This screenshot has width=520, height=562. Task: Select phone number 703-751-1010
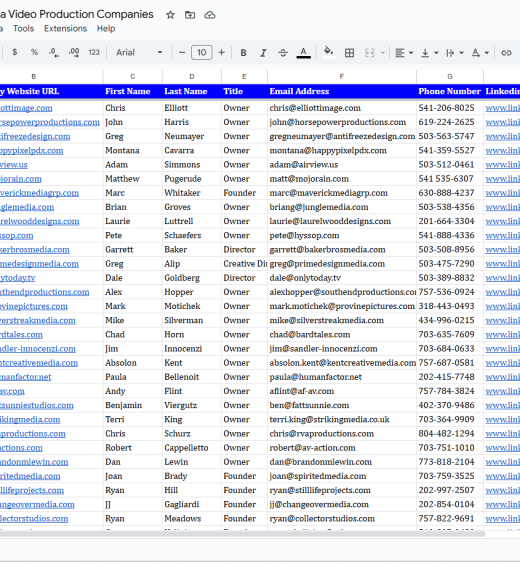tap(450, 448)
